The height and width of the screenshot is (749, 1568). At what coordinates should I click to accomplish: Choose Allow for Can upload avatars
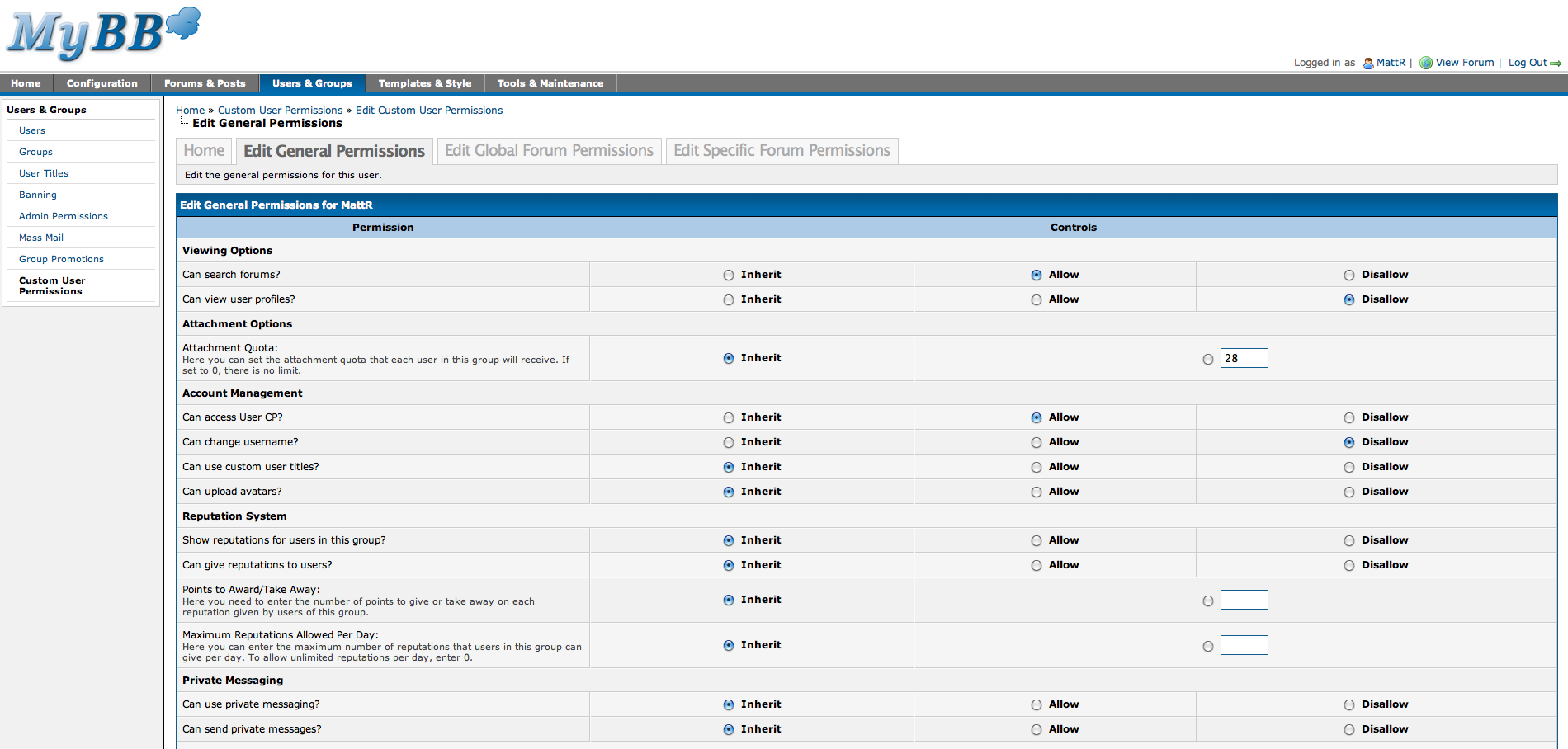click(1036, 492)
